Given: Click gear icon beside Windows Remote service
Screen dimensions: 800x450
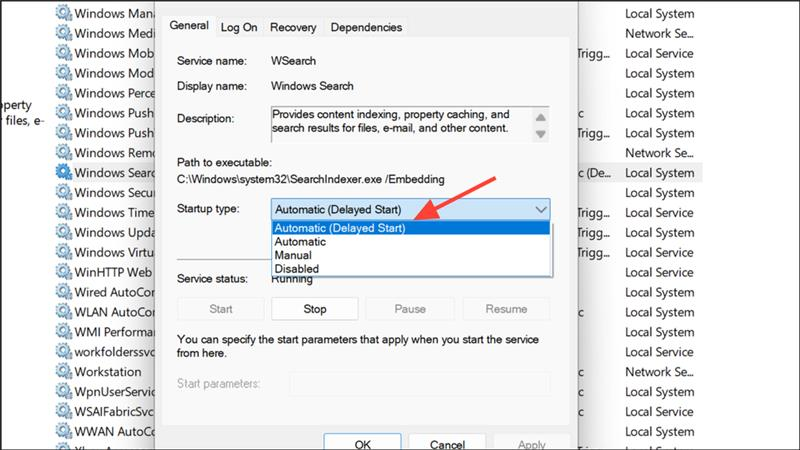Looking at the screenshot, I should (64, 152).
